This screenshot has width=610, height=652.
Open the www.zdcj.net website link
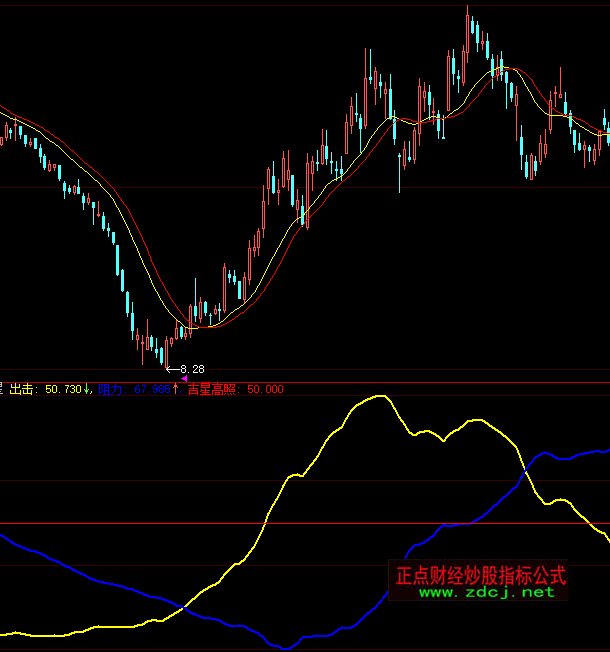(485, 592)
